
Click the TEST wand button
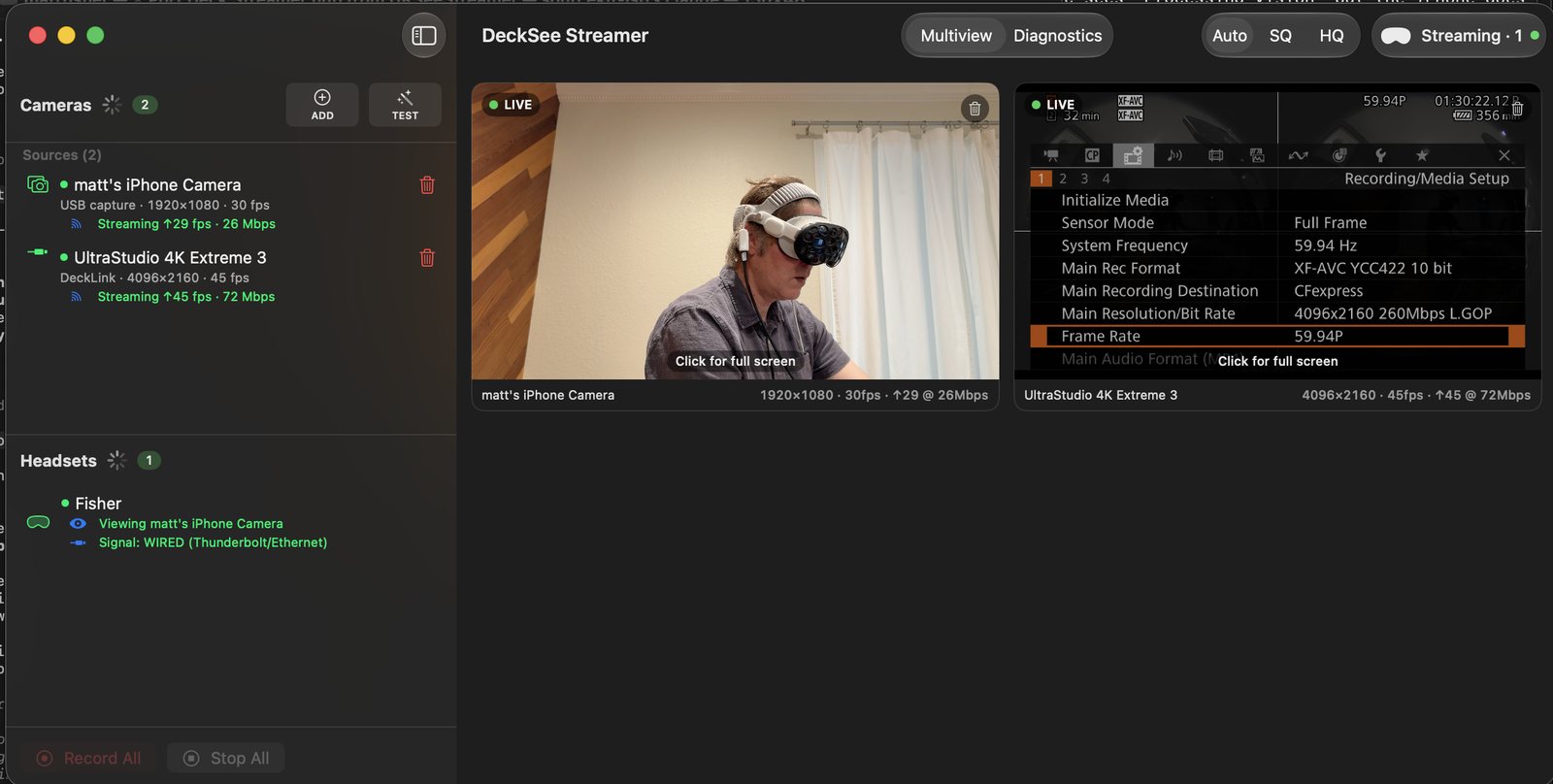[x=405, y=105]
